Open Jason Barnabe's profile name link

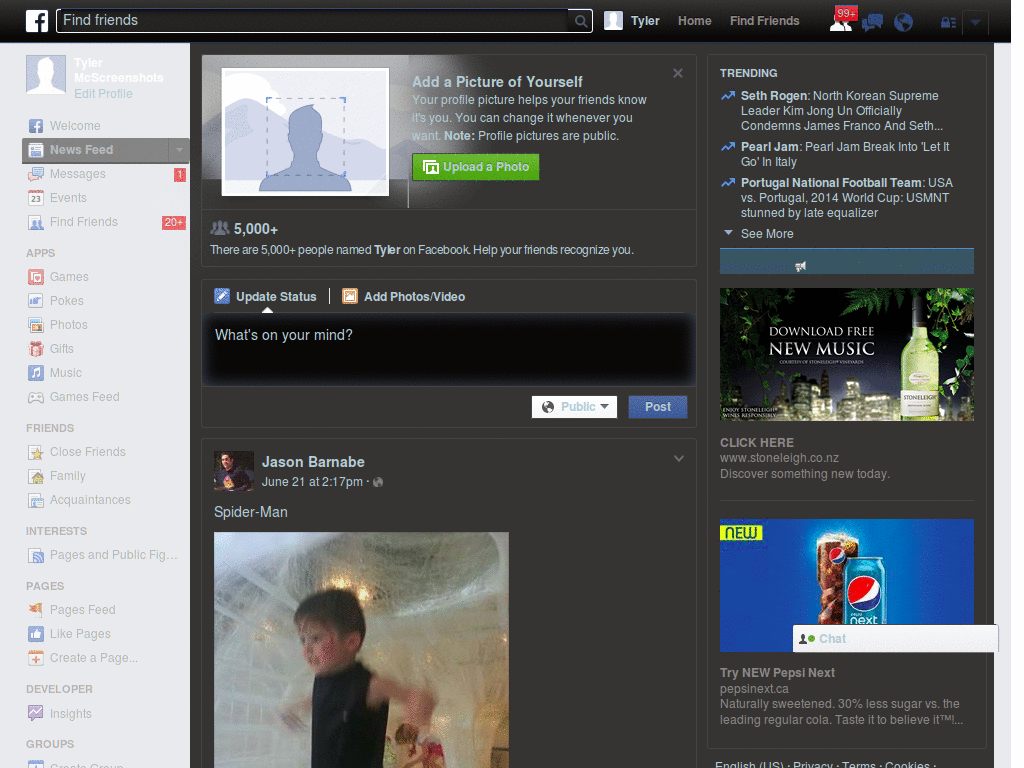(313, 462)
